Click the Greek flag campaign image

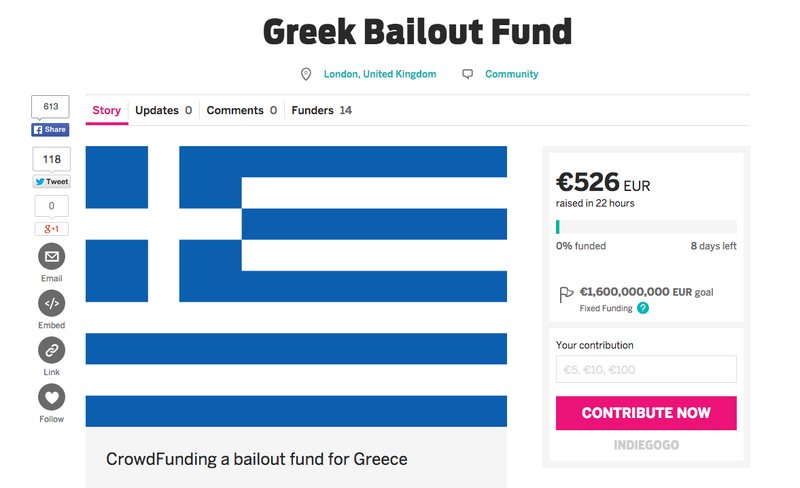coord(296,286)
